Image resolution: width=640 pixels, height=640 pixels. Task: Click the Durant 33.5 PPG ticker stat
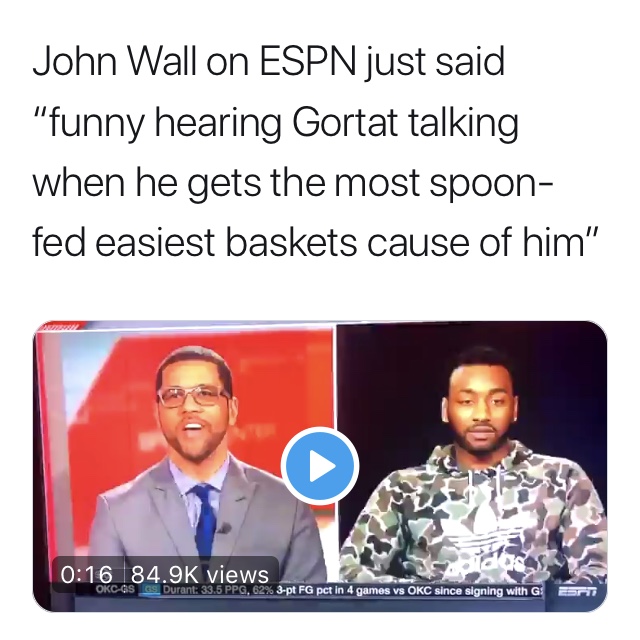(218, 590)
